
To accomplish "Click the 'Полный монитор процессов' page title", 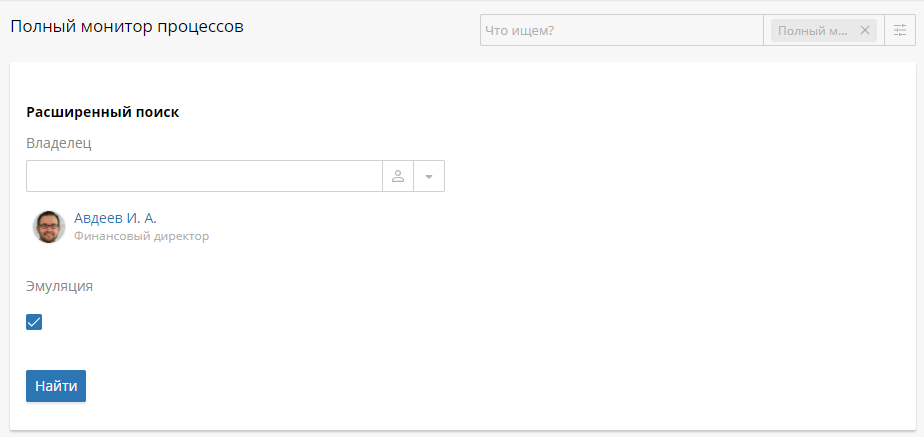I will [127, 27].
